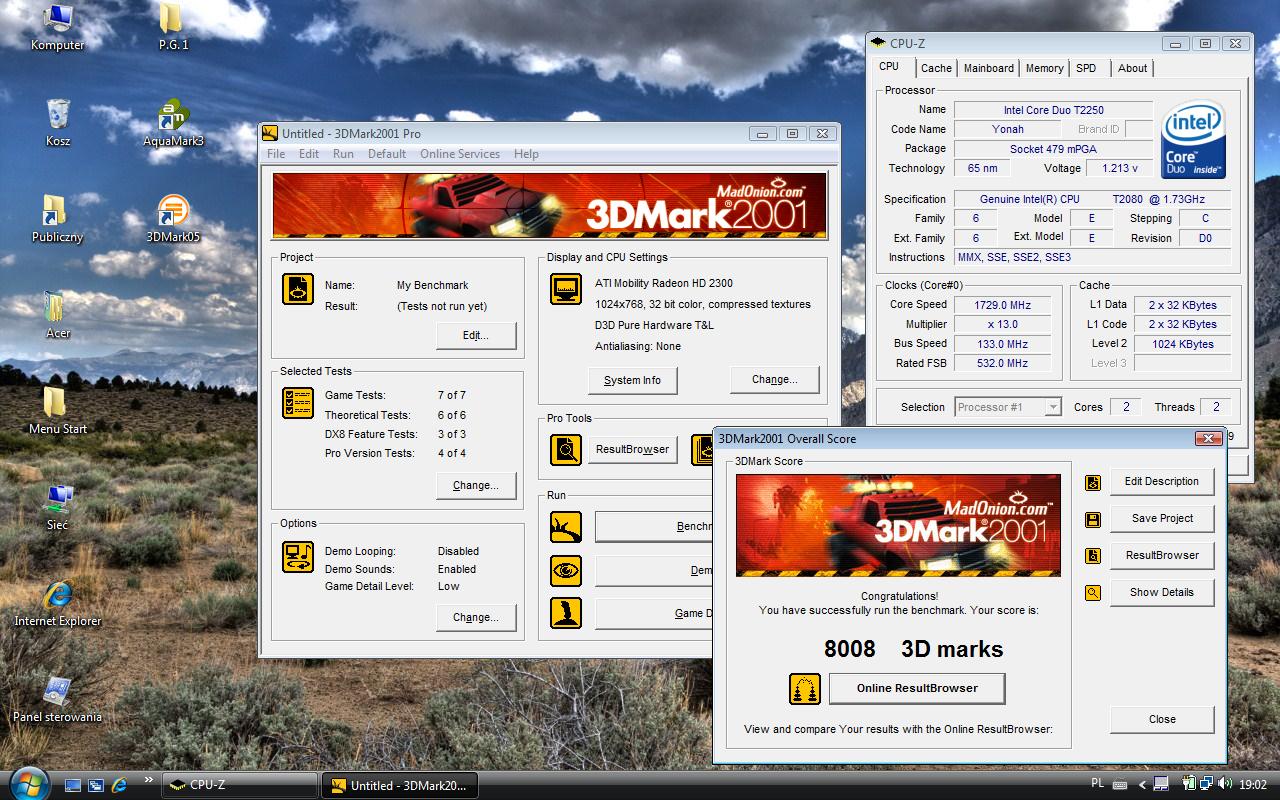This screenshot has height=800, width=1280.
Task: Select the Sieć network icon
Action: click(x=57, y=507)
